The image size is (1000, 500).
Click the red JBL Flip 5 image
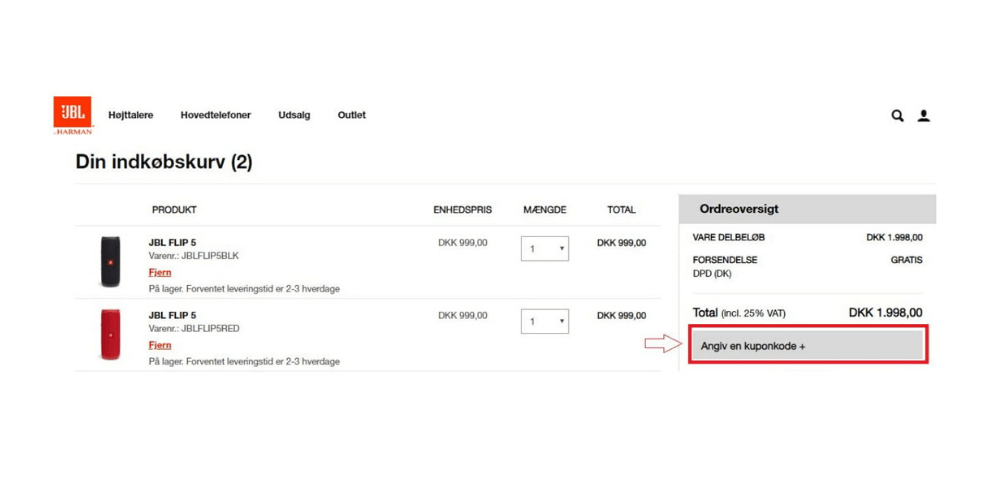[x=110, y=334]
